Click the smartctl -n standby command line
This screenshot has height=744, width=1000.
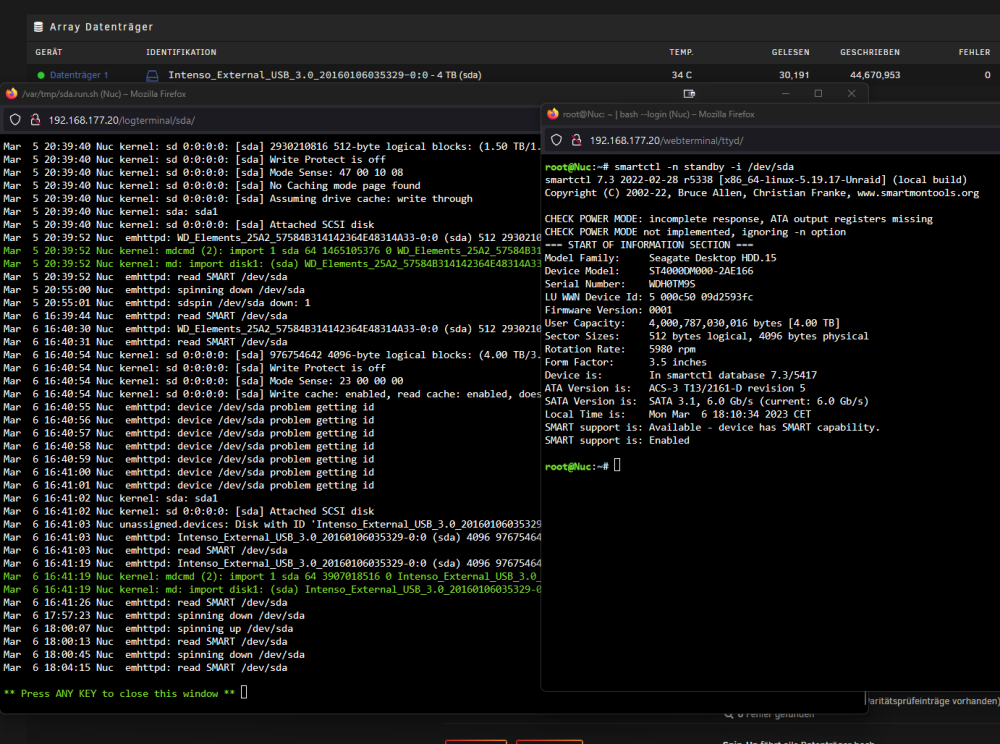(669, 167)
